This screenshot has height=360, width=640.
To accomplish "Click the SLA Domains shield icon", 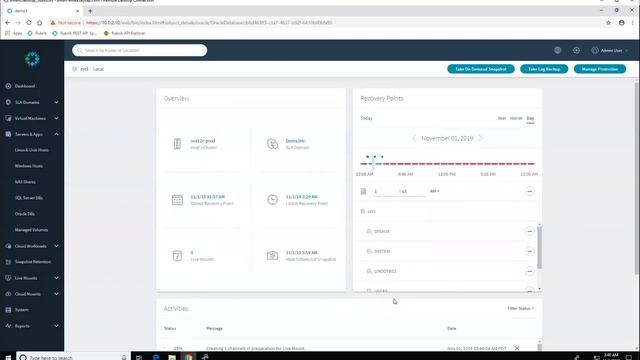I will click(8, 102).
